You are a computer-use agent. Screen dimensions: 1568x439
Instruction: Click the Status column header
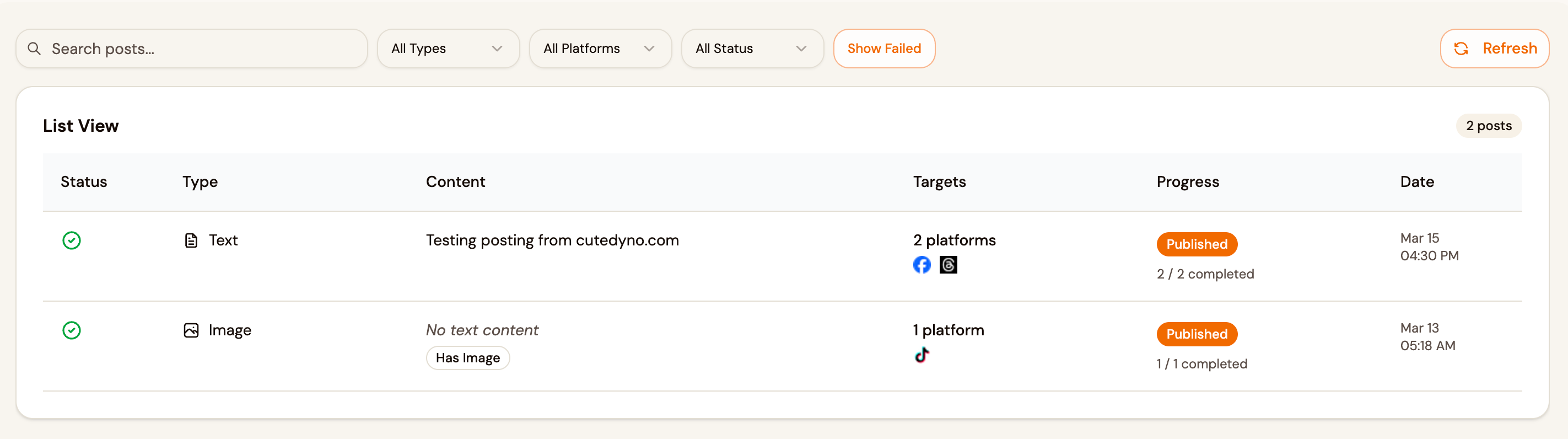click(83, 181)
